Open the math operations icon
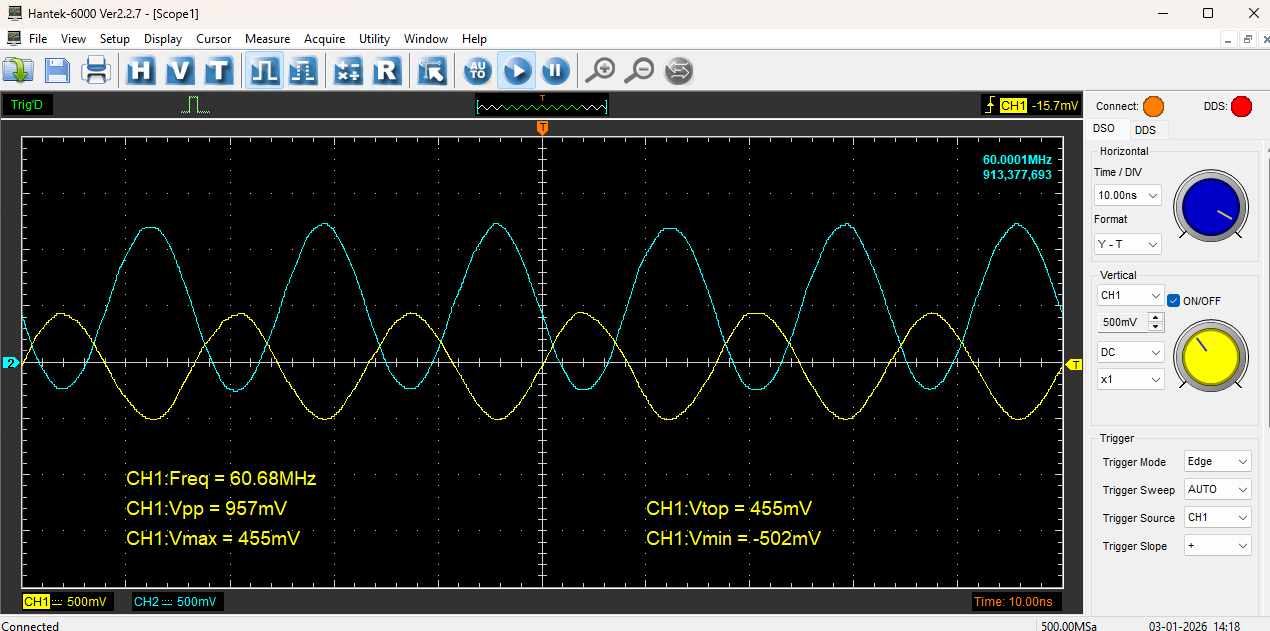 tap(348, 71)
